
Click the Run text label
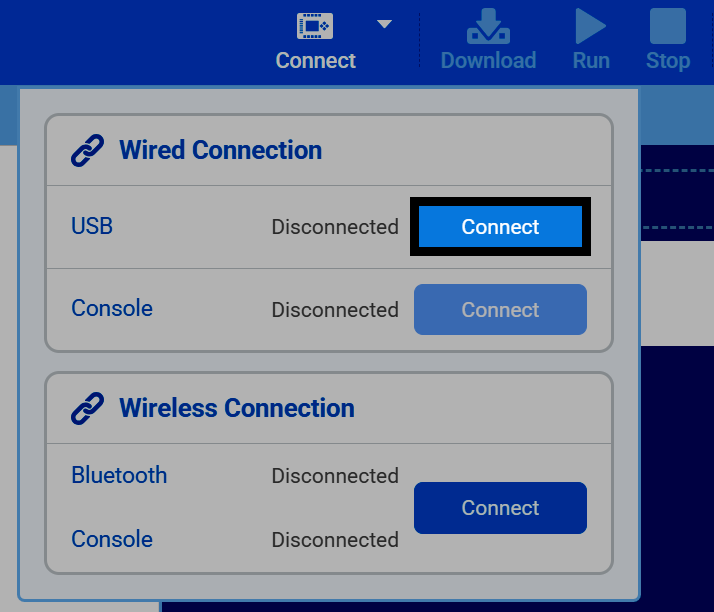(591, 61)
